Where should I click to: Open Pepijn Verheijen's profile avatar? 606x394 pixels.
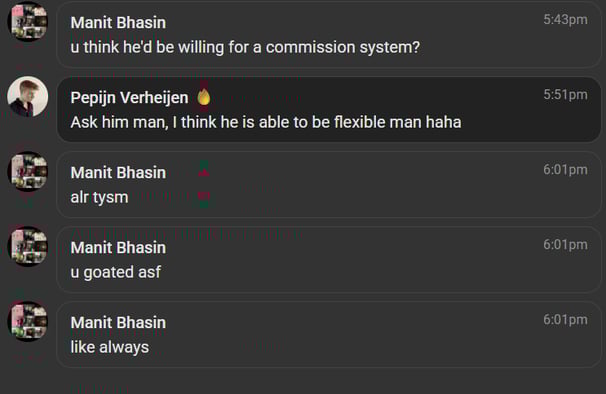(x=28, y=97)
